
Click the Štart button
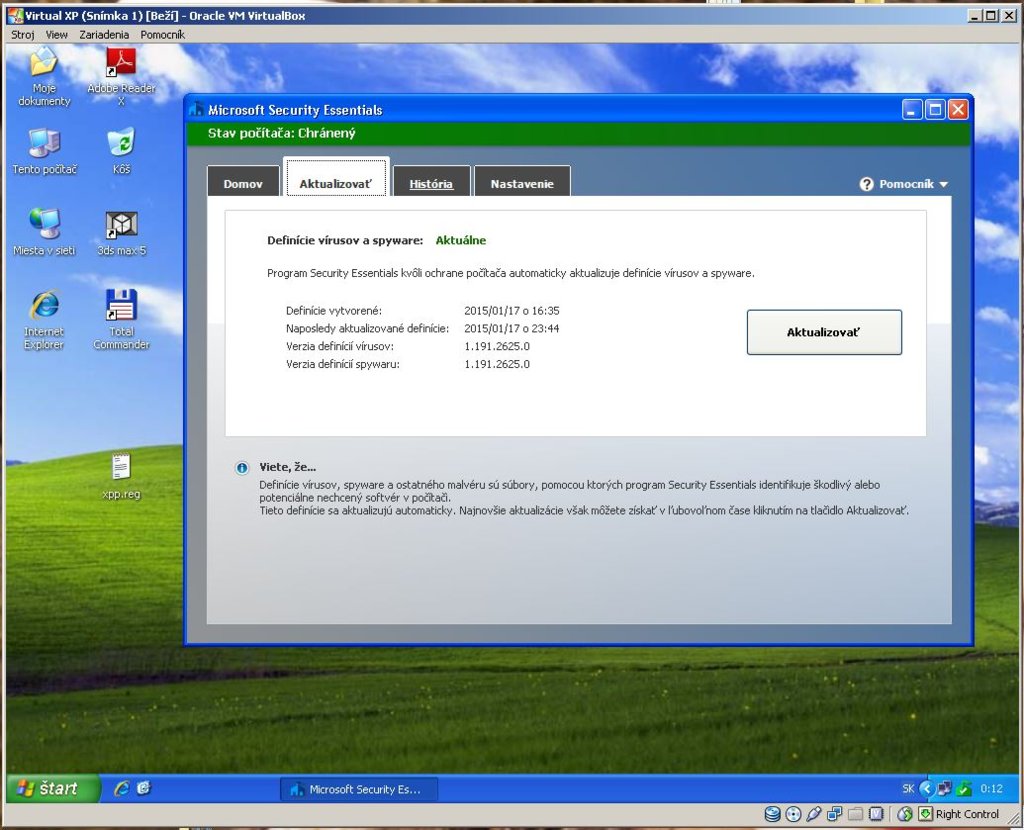click(54, 788)
